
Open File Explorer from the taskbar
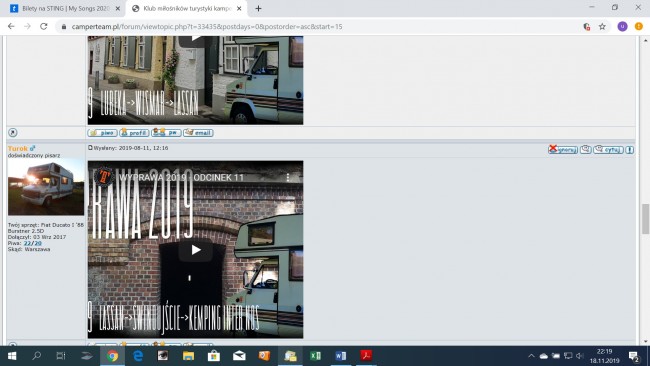(189, 356)
